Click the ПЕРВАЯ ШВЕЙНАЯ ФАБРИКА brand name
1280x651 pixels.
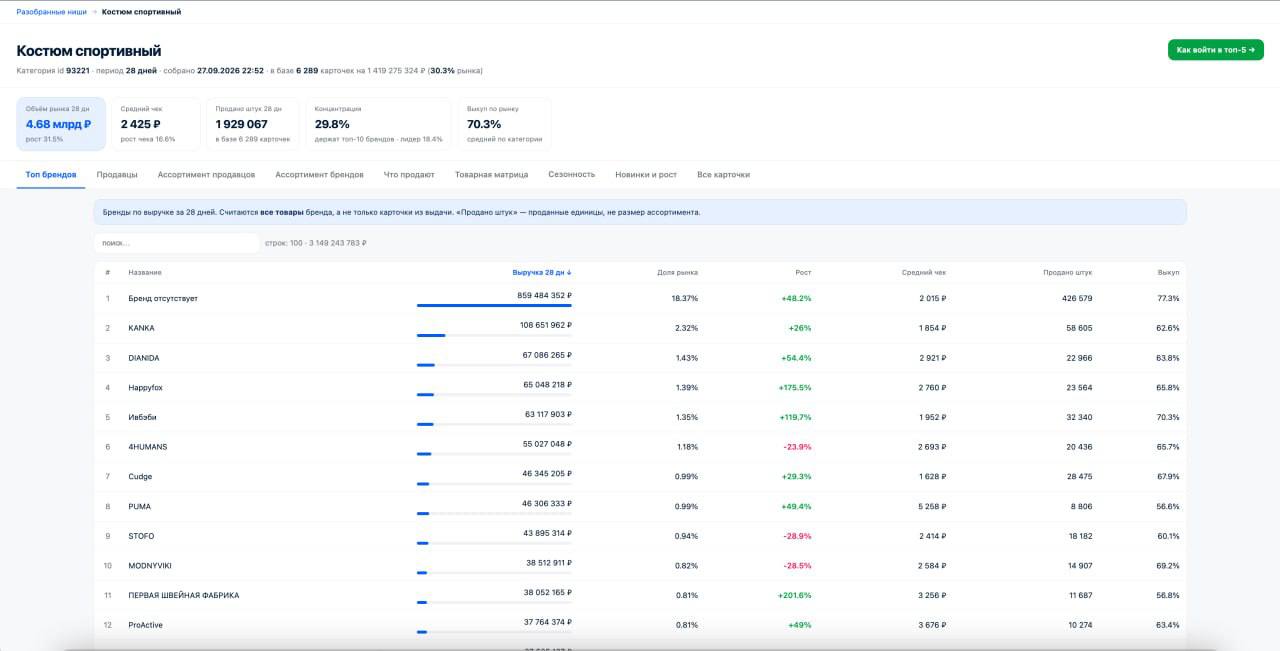(184, 596)
